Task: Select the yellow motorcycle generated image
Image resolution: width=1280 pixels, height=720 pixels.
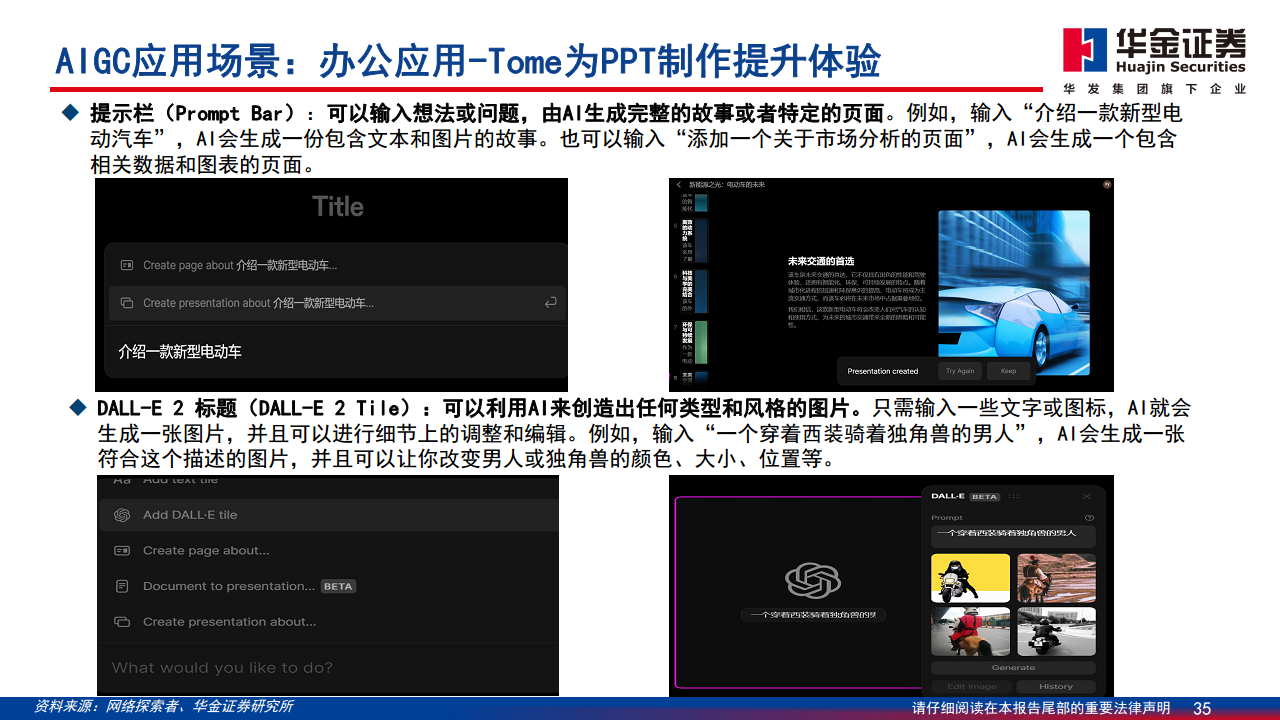Action: click(970, 579)
